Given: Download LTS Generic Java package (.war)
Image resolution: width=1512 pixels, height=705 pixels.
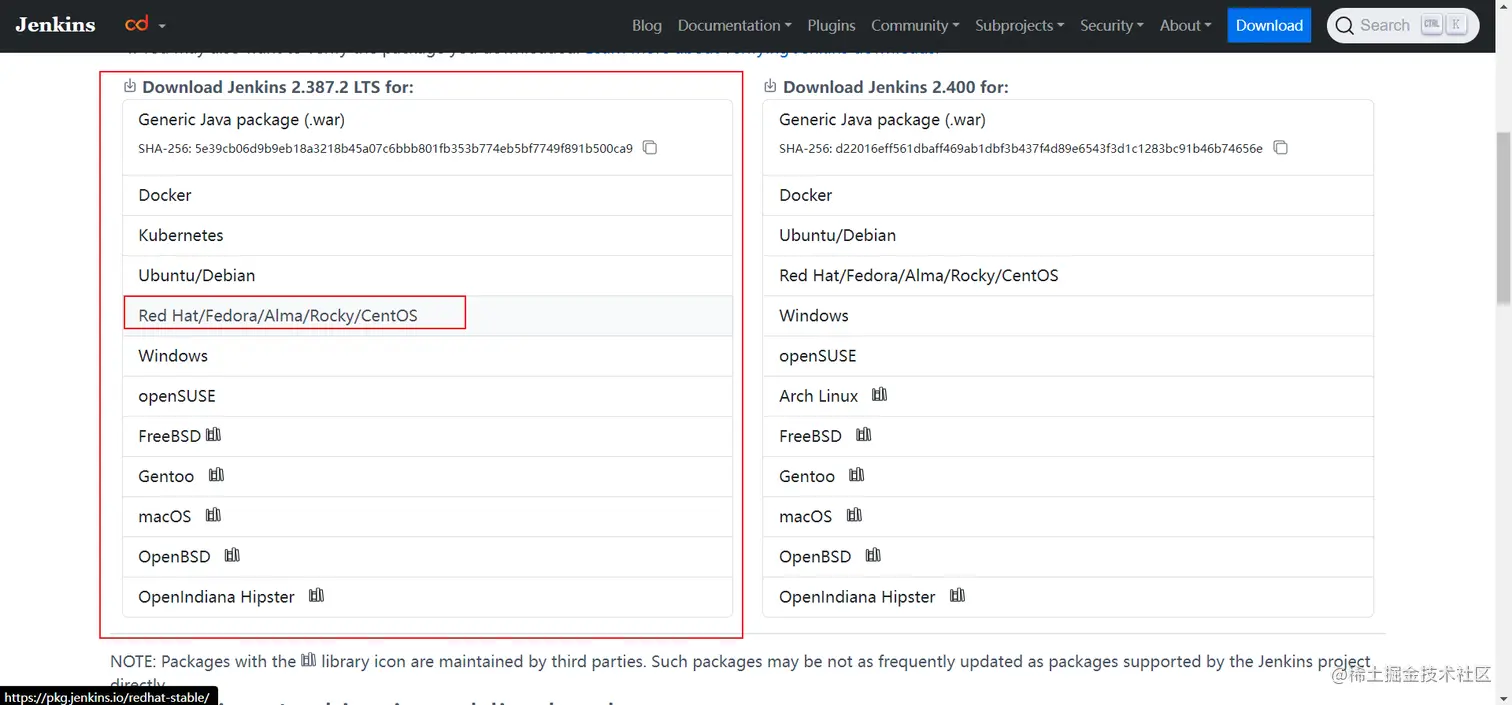Looking at the screenshot, I should (241, 119).
